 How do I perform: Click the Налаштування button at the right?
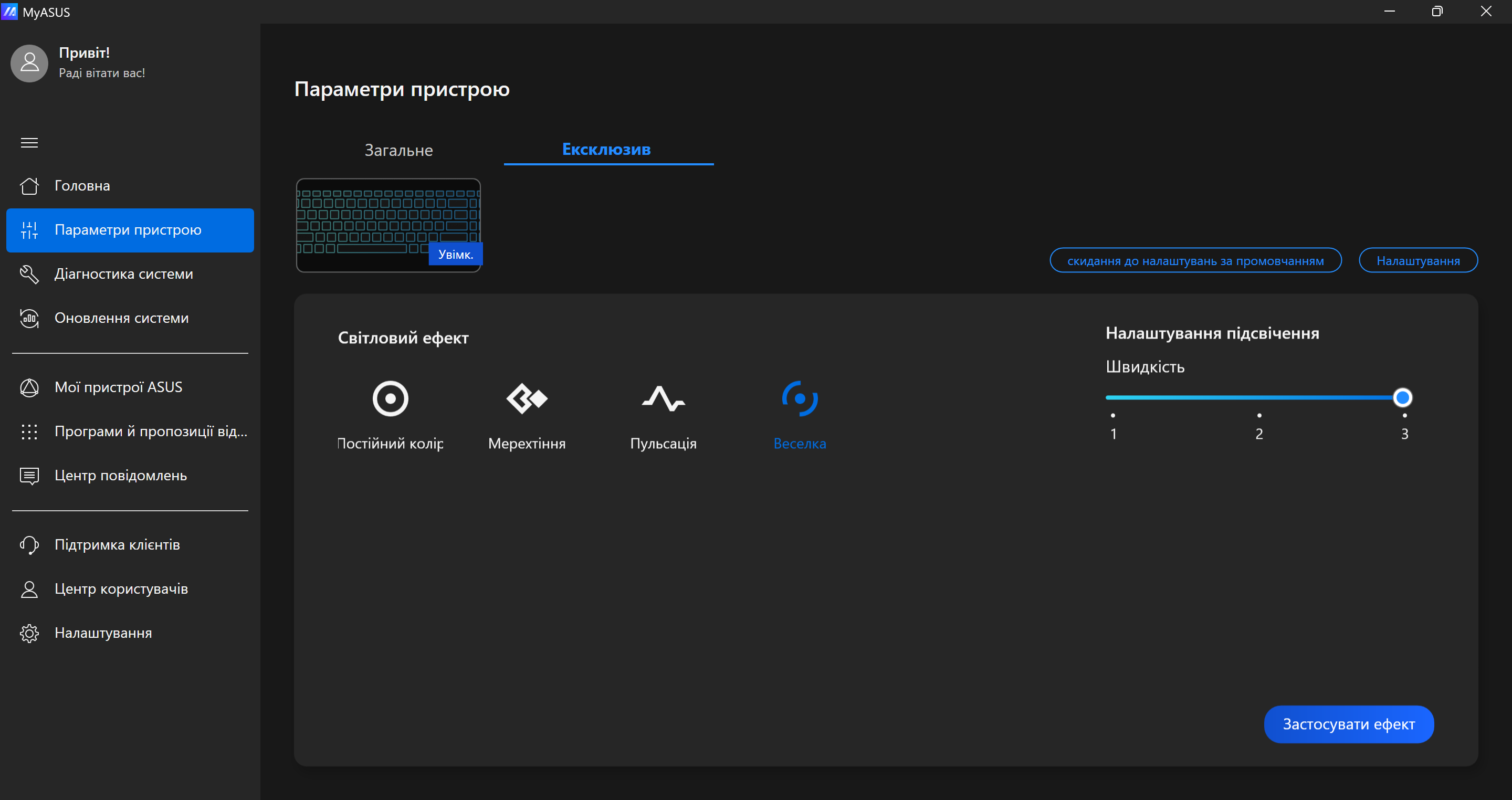click(1417, 260)
